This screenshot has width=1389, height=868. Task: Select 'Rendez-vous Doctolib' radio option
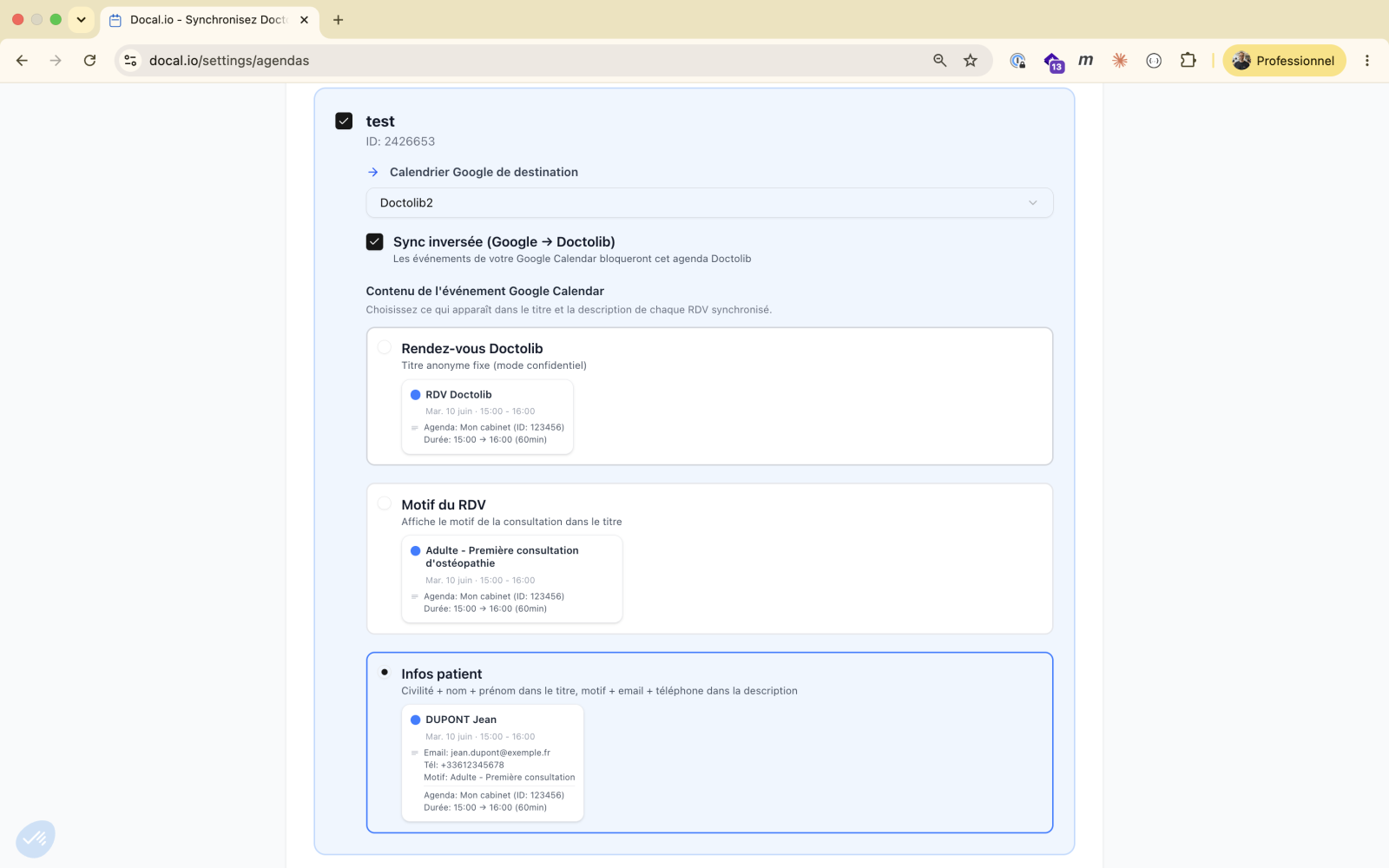(385, 347)
